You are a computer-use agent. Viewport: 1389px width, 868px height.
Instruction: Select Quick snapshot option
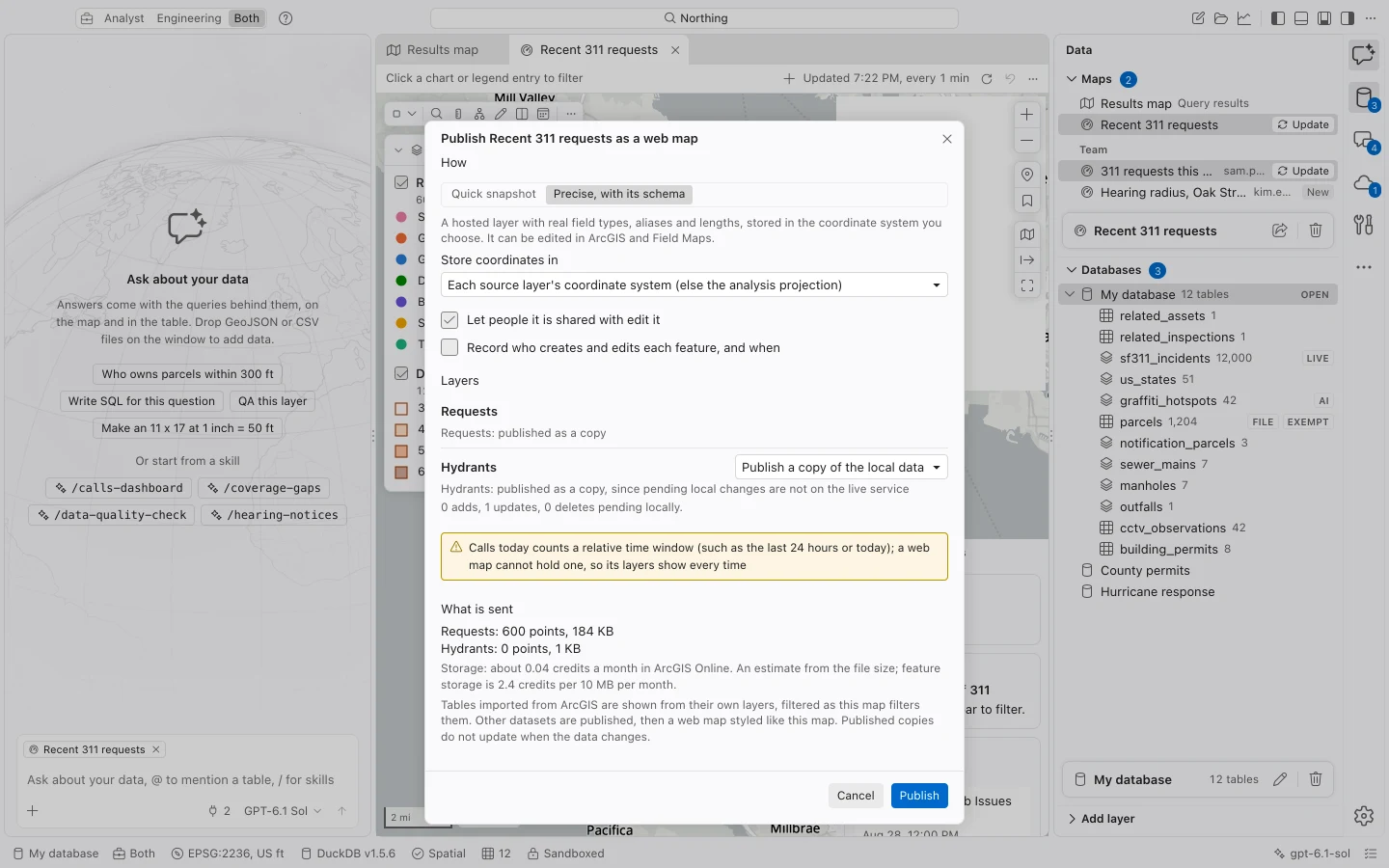point(494,194)
